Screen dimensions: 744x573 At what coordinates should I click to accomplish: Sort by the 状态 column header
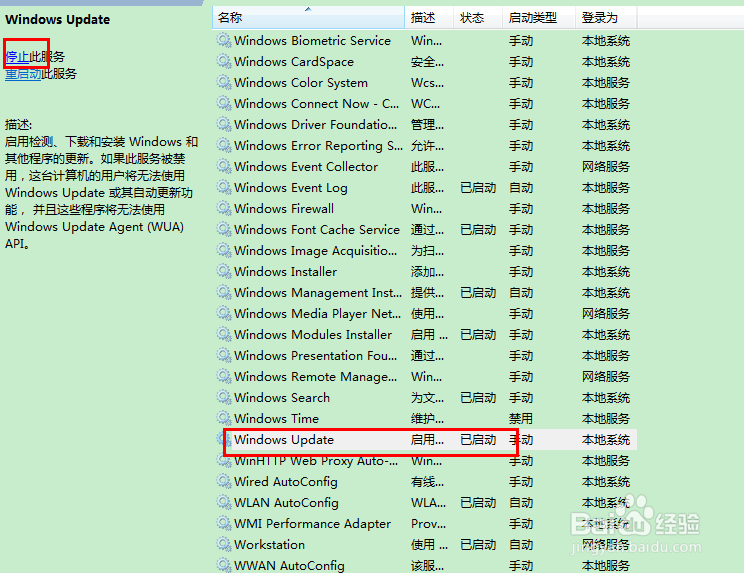(478, 18)
